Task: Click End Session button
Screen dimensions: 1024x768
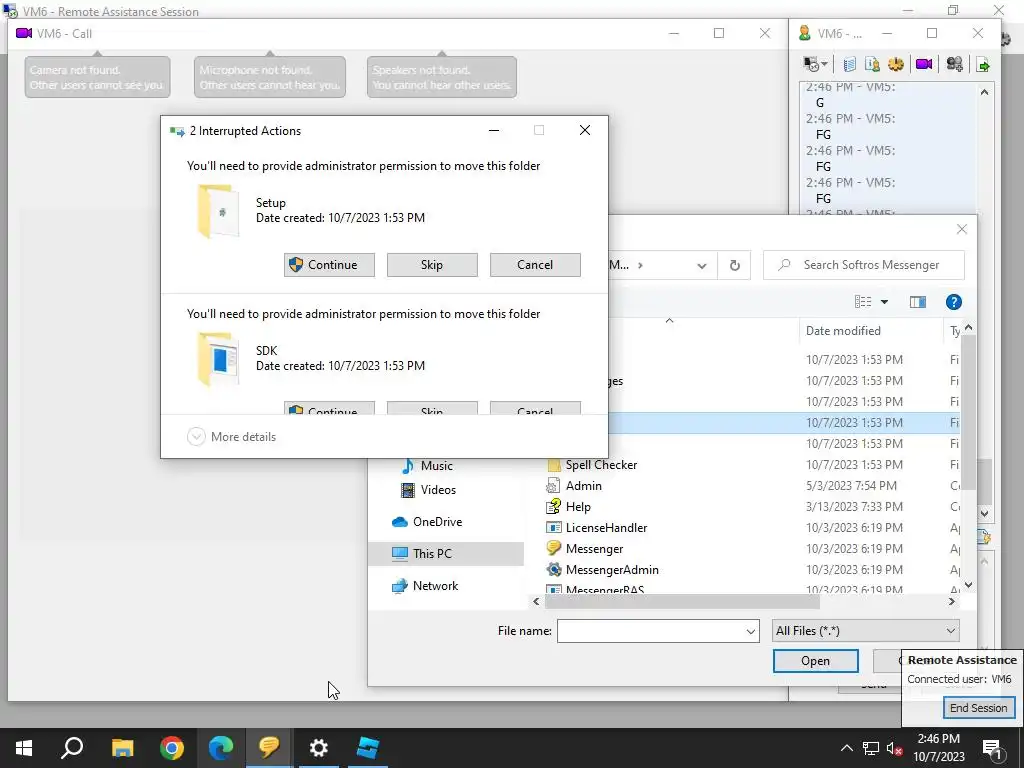Action: click(x=978, y=708)
